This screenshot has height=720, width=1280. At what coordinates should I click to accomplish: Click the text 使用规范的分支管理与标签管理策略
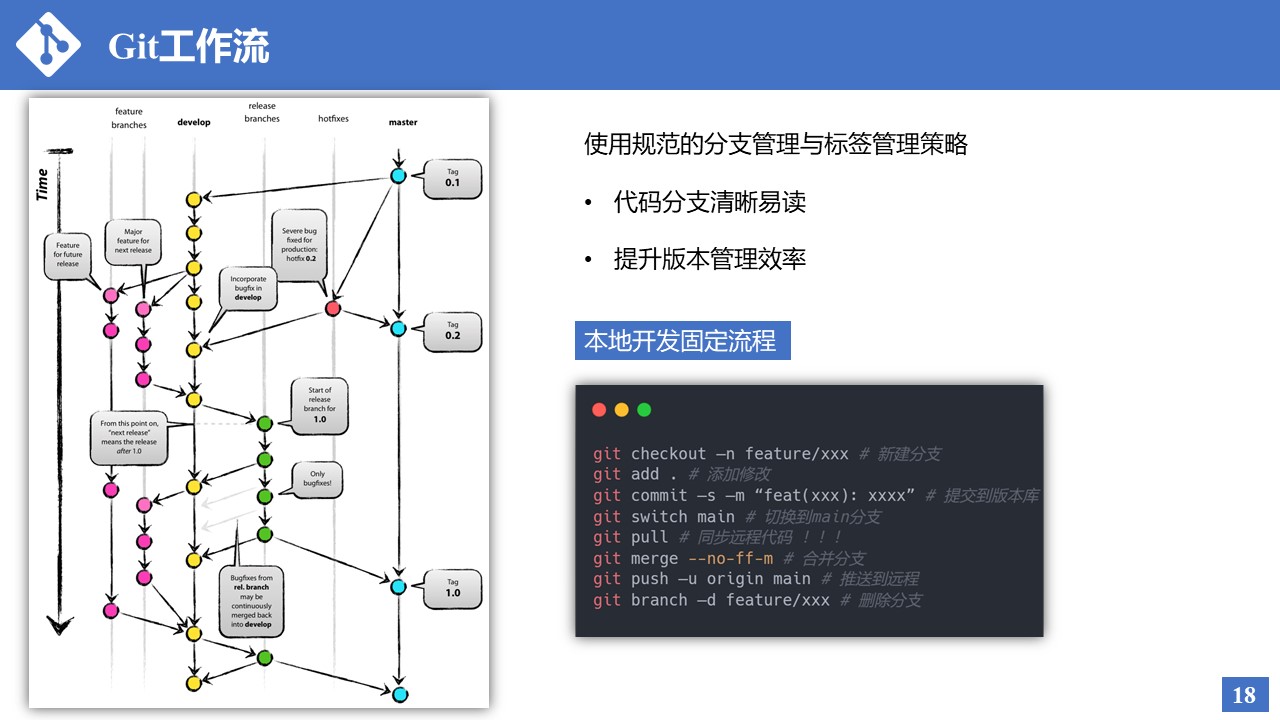point(776,144)
